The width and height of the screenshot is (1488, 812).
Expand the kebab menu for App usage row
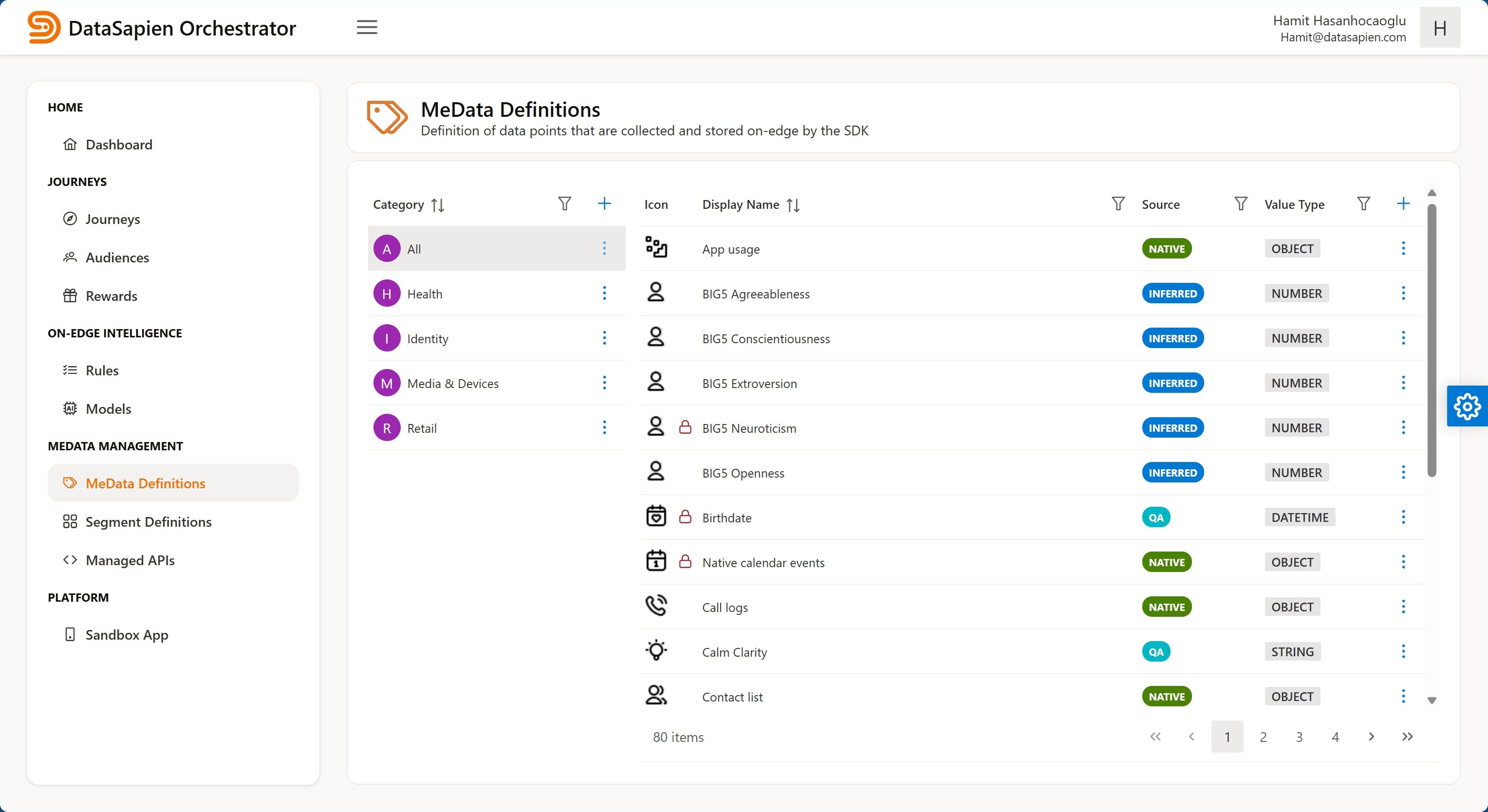tap(1403, 248)
